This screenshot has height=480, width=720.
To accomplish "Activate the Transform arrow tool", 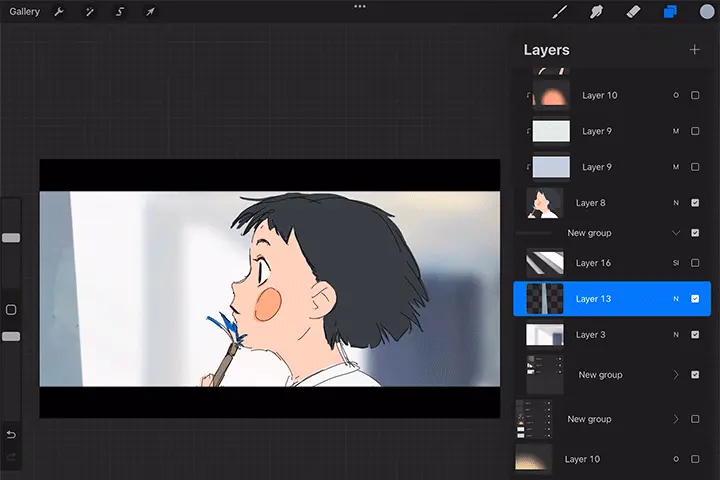I will tap(150, 11).
